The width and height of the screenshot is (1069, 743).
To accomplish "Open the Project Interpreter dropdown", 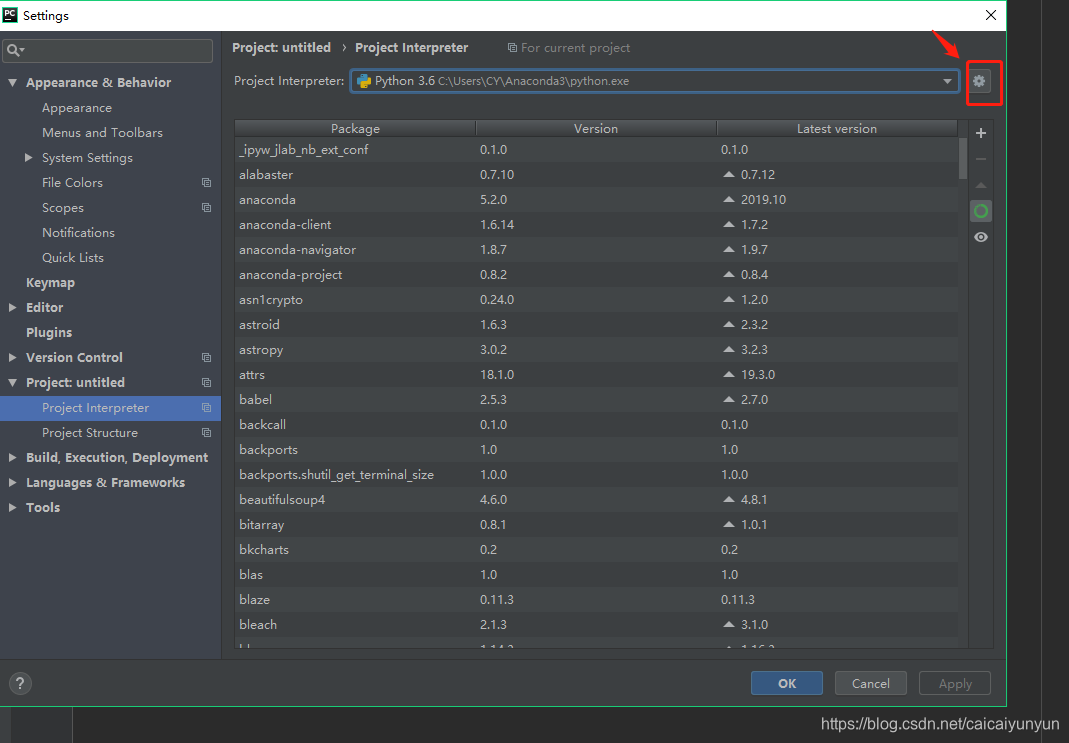I will coord(947,81).
